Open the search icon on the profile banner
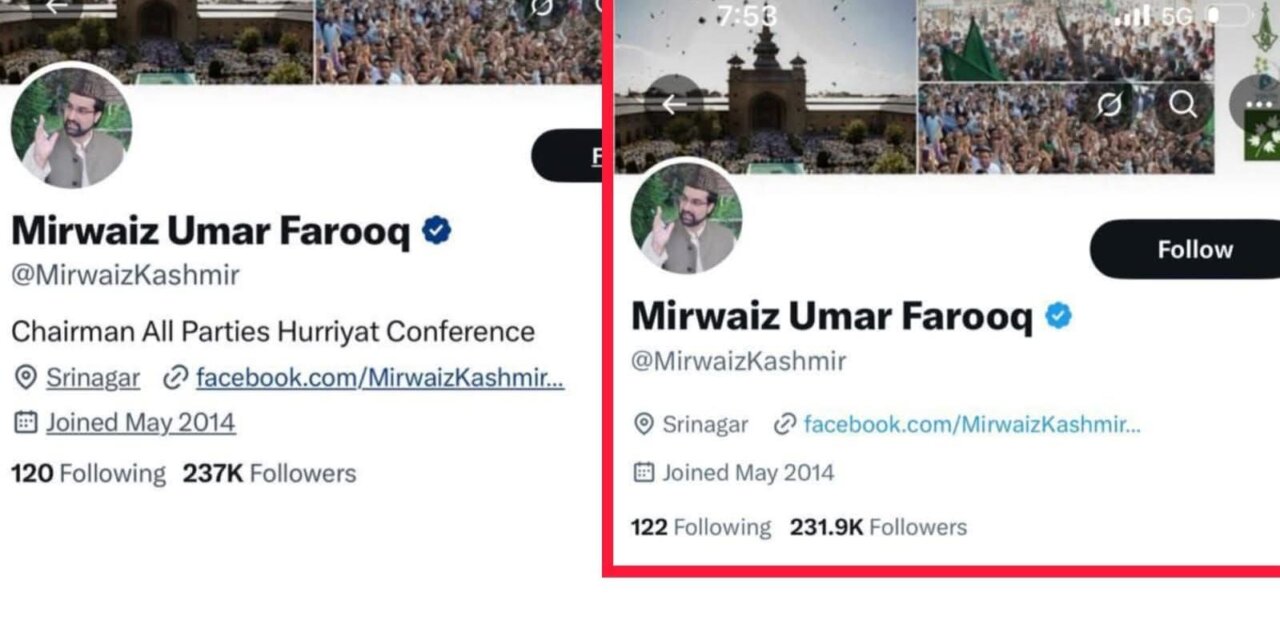 1184,103
